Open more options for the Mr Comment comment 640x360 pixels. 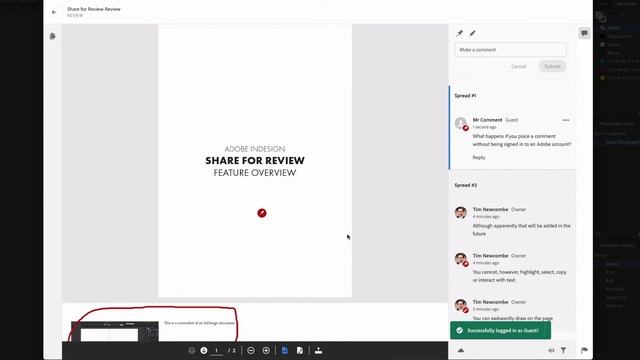(x=566, y=120)
